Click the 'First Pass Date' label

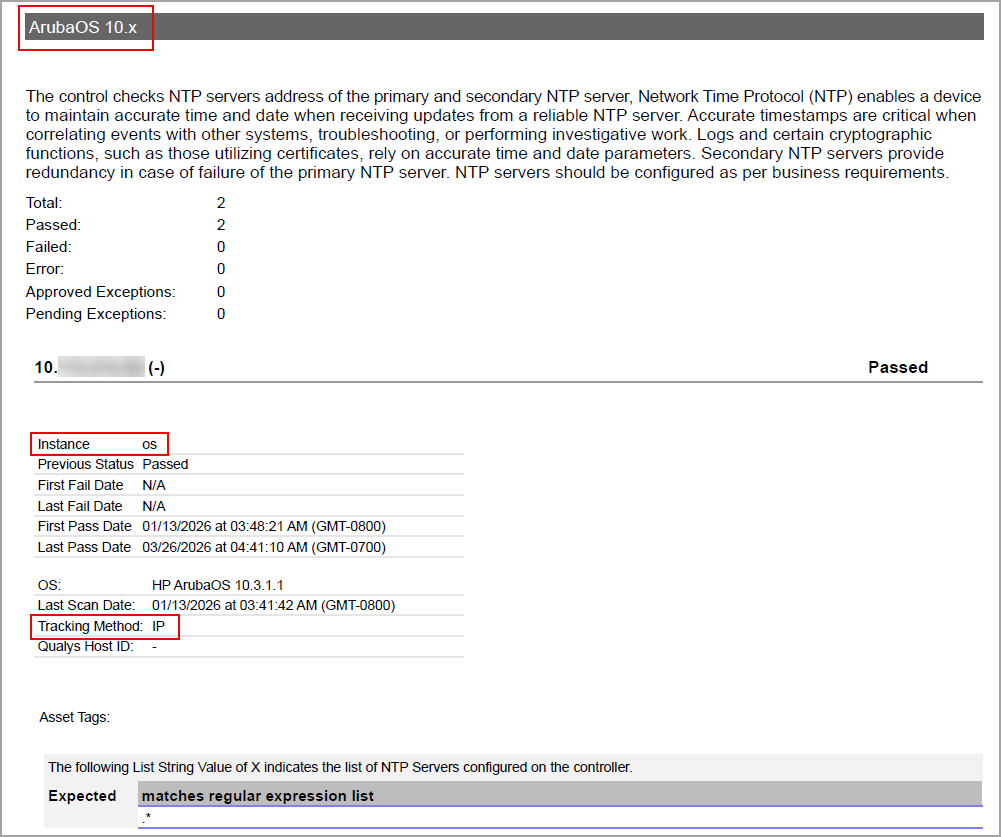click(x=84, y=526)
